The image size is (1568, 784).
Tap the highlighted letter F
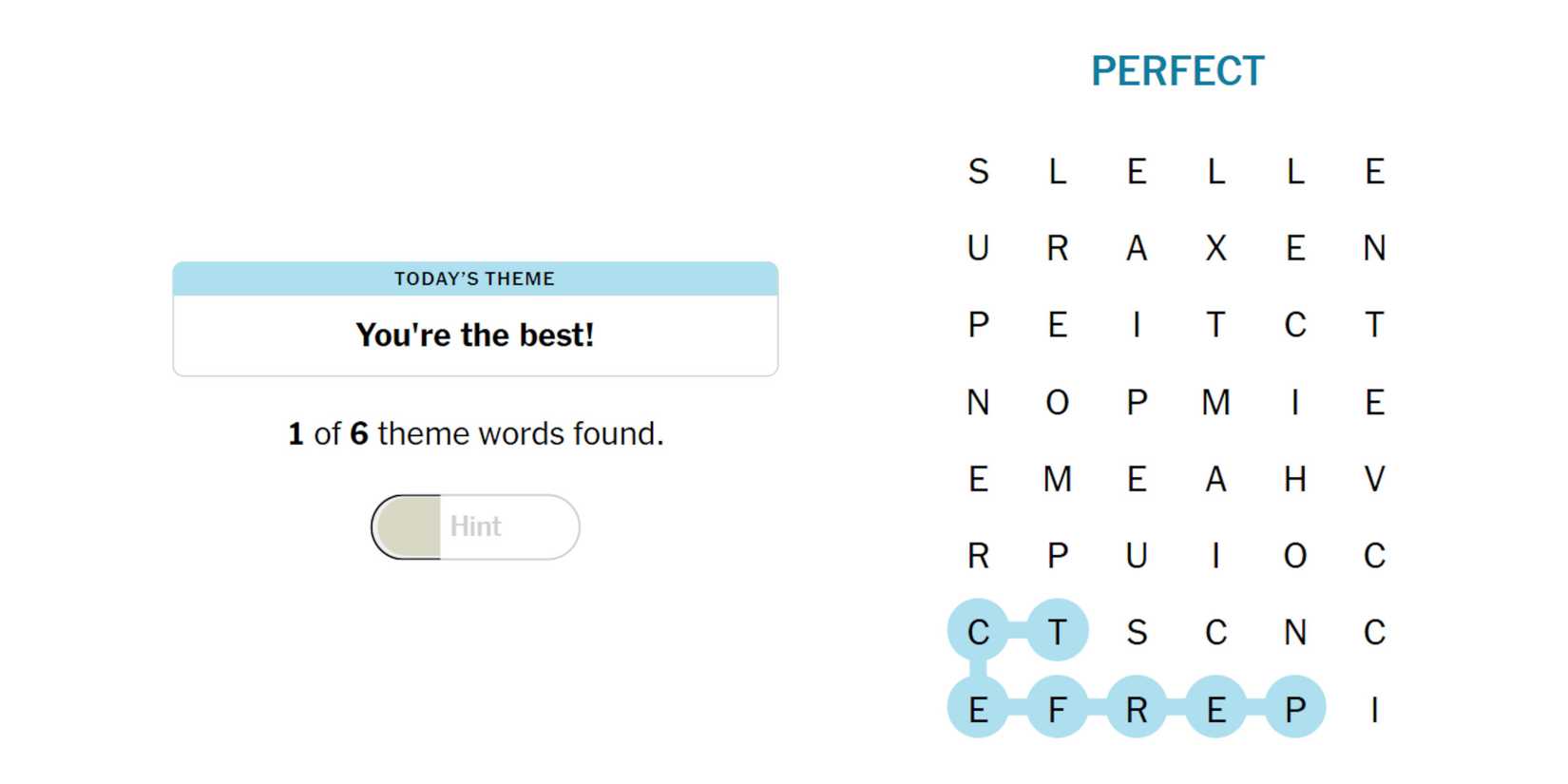click(1057, 709)
